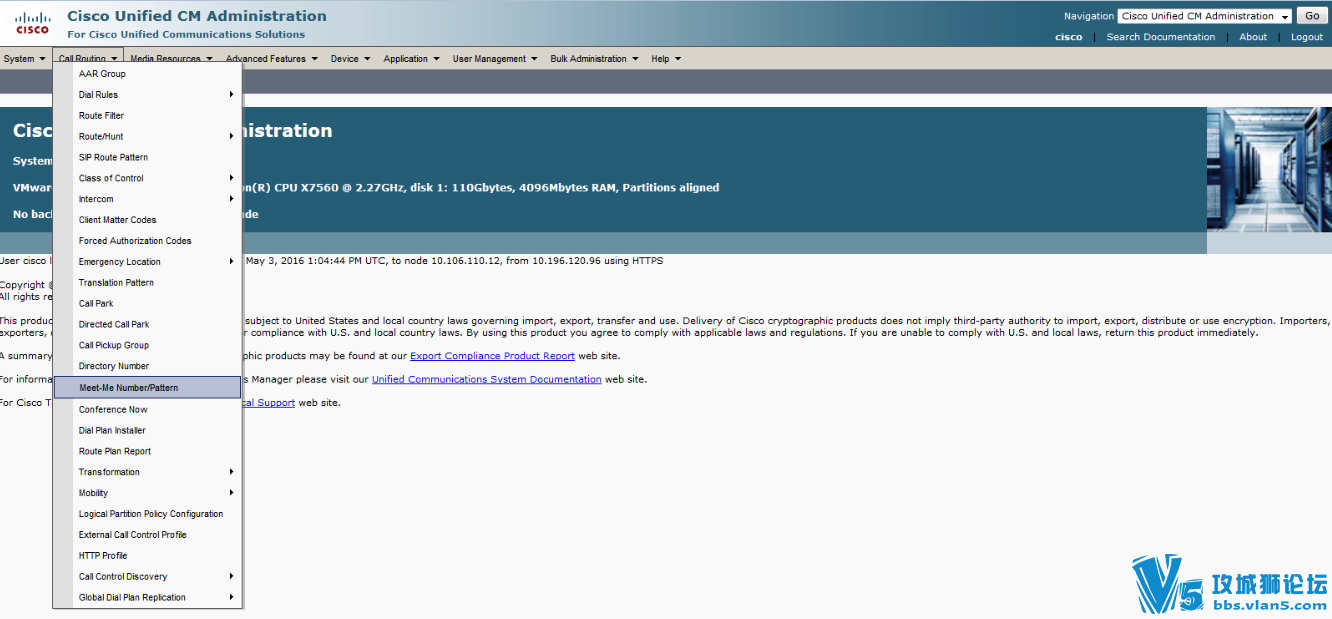
Task: Open the Help menu
Action: pos(666,59)
